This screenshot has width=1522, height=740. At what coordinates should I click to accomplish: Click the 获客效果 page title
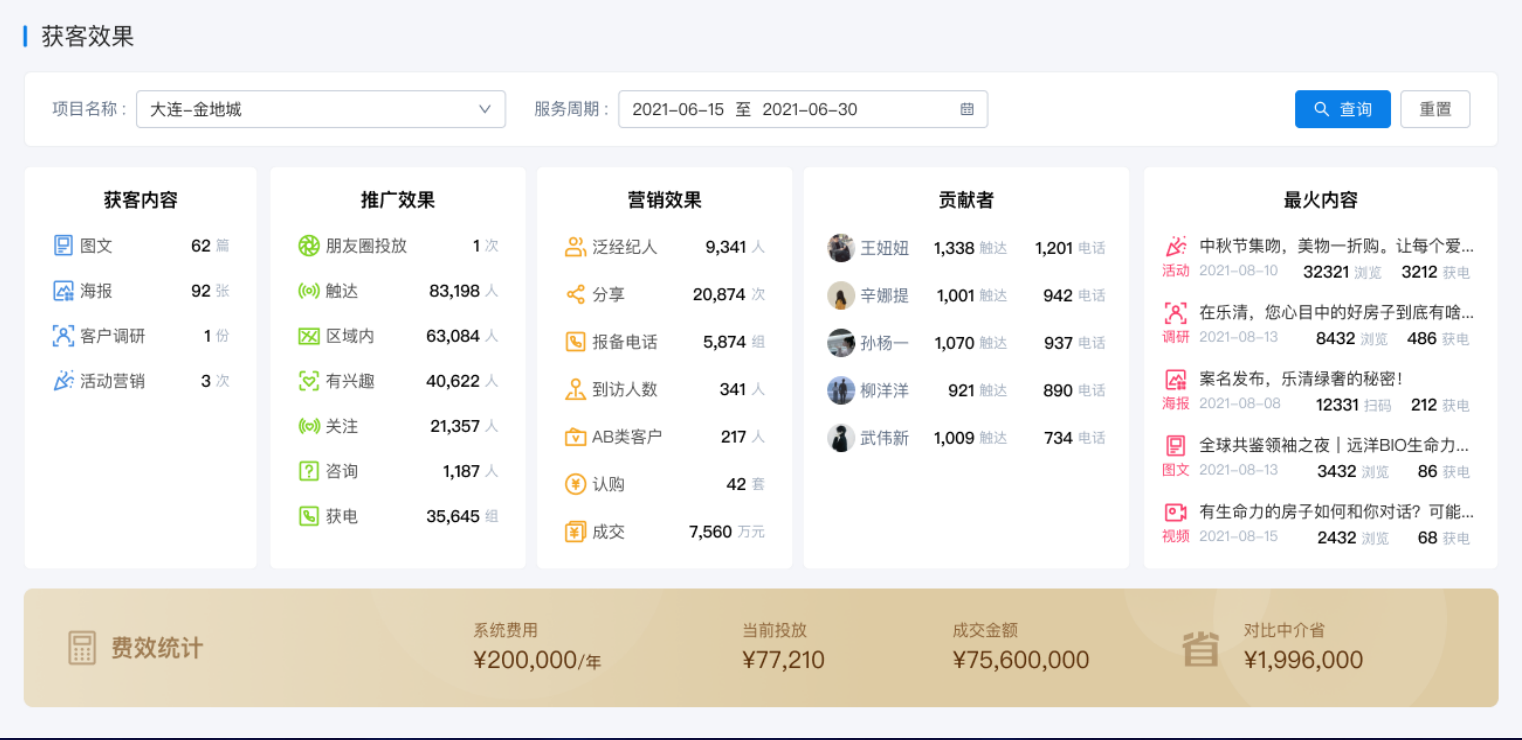(88, 37)
